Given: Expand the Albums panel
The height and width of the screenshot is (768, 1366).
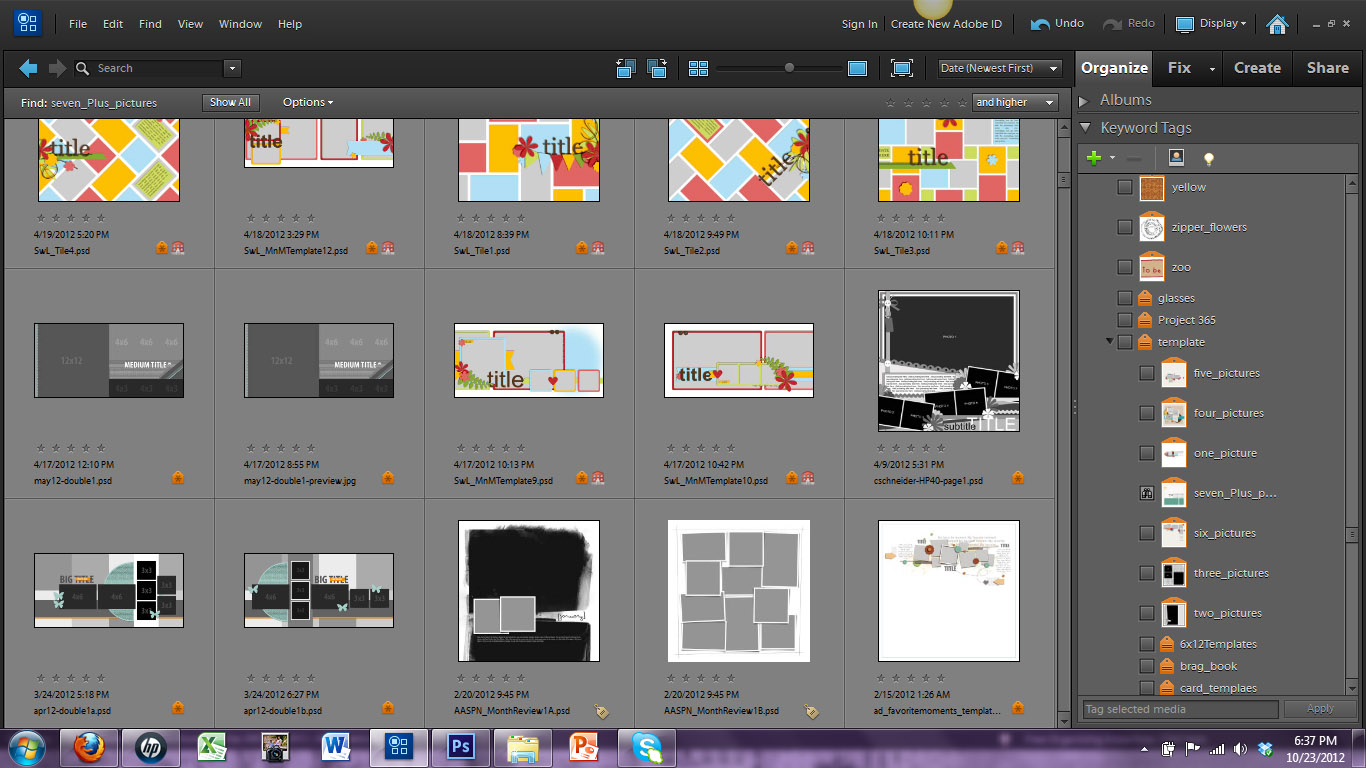Looking at the screenshot, I should pyautogui.click(x=1084, y=100).
